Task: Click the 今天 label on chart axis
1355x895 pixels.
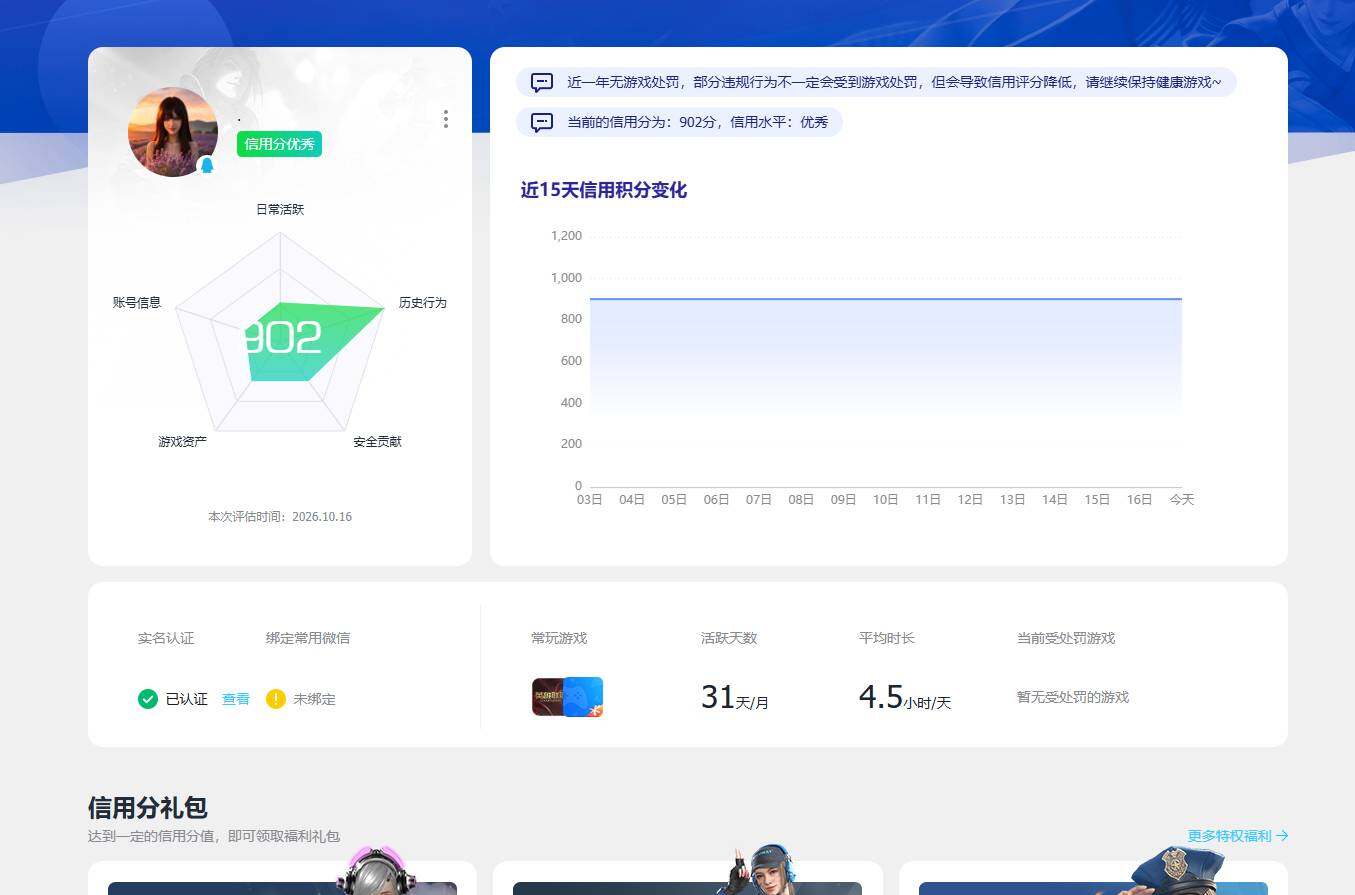Action: (x=1182, y=499)
